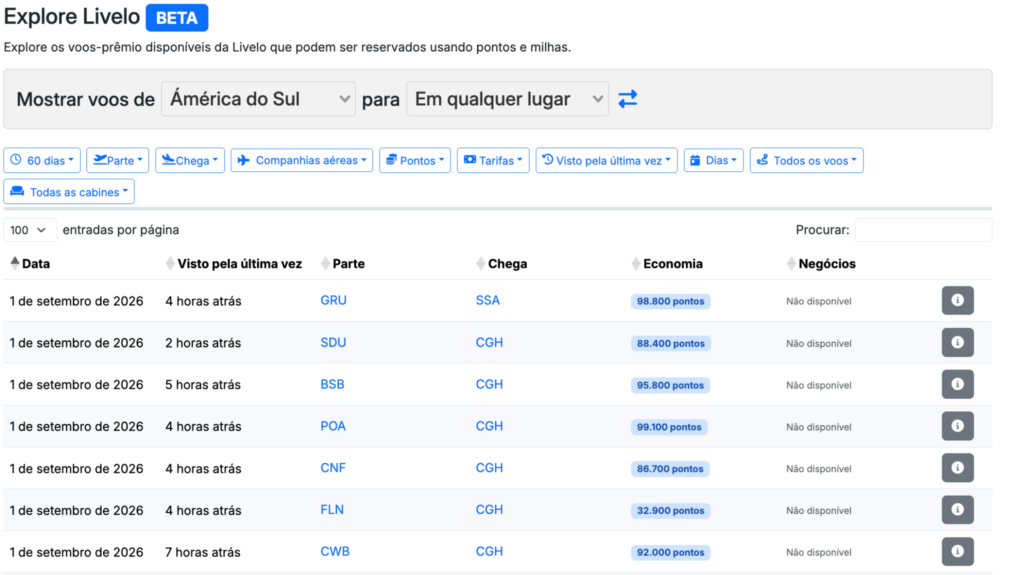Screen dimensions: 1024x575
Task: Click the BETA badge
Action: pyautogui.click(x=177, y=18)
